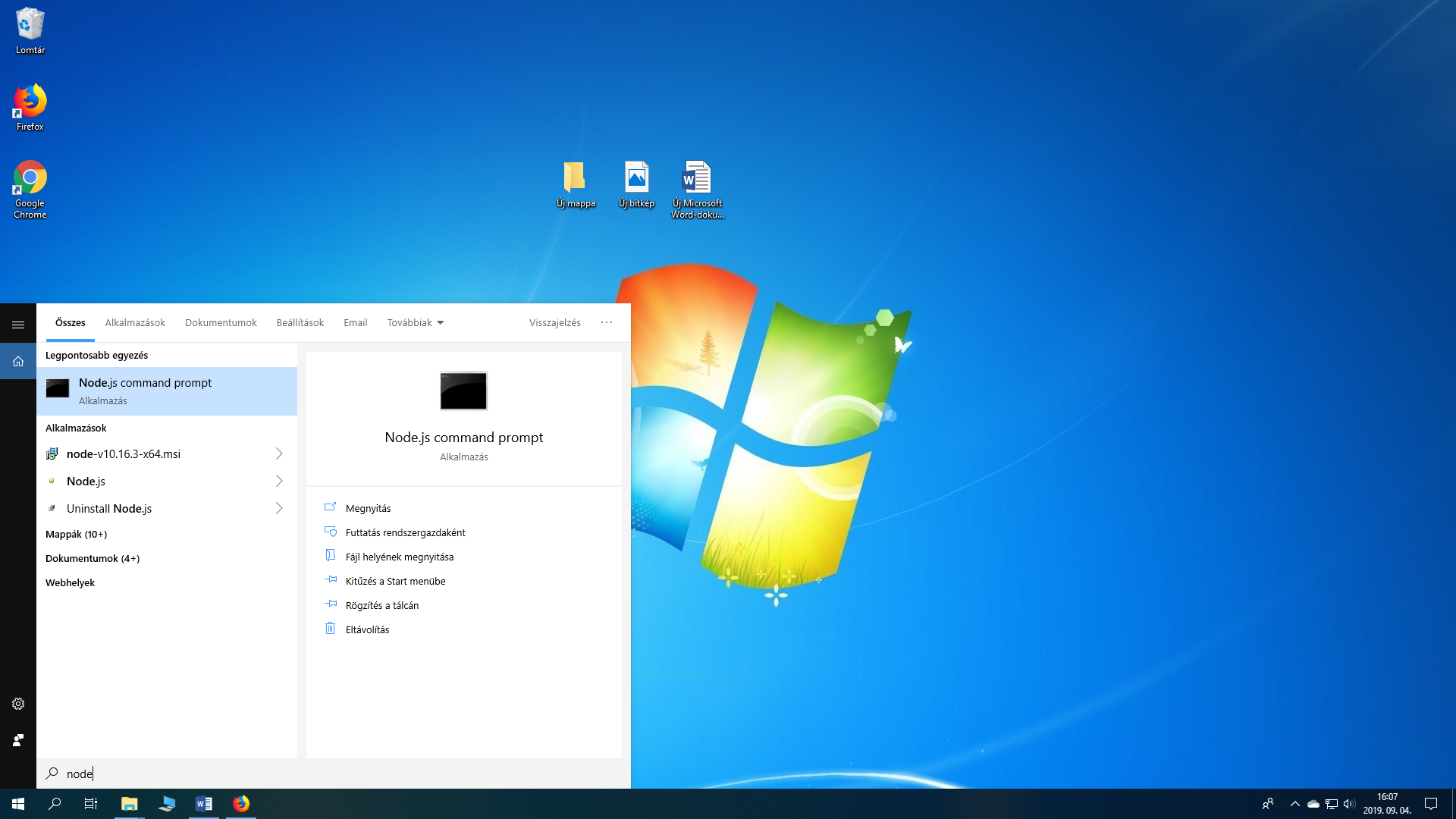Open settings gear in search sidebar

coord(18,704)
